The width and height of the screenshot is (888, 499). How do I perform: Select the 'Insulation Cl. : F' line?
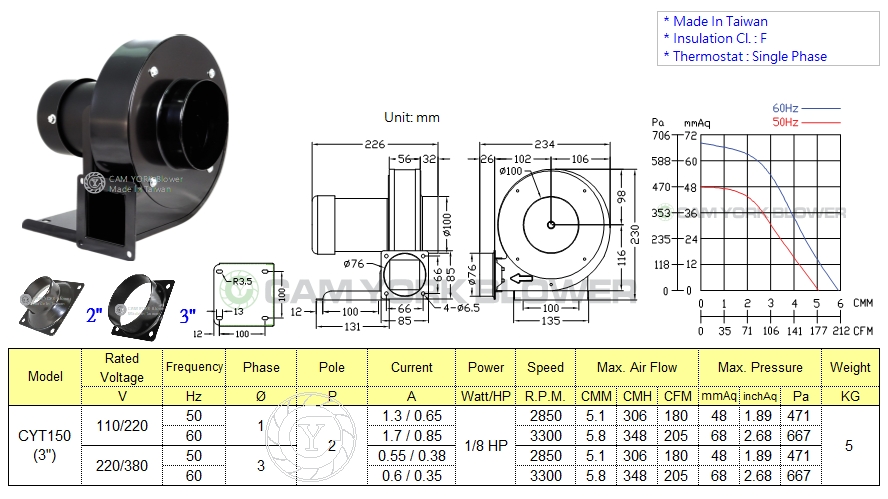click(x=715, y=39)
